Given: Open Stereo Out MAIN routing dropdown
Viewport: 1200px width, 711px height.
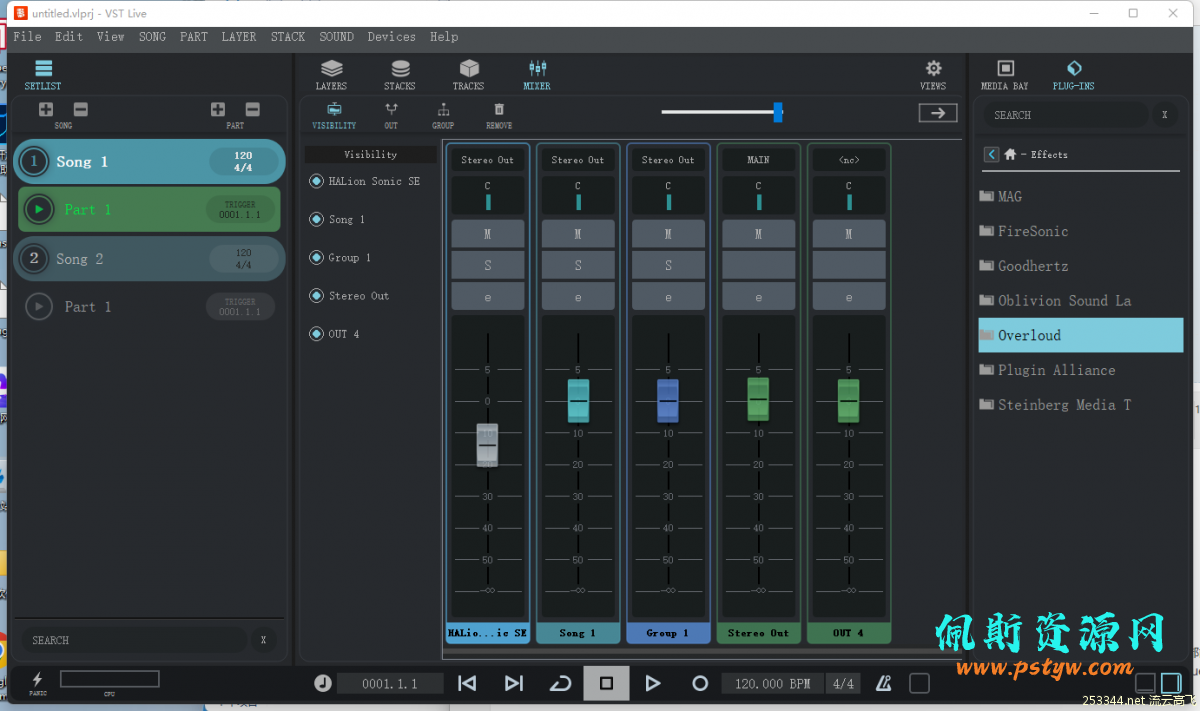Looking at the screenshot, I should point(758,160).
